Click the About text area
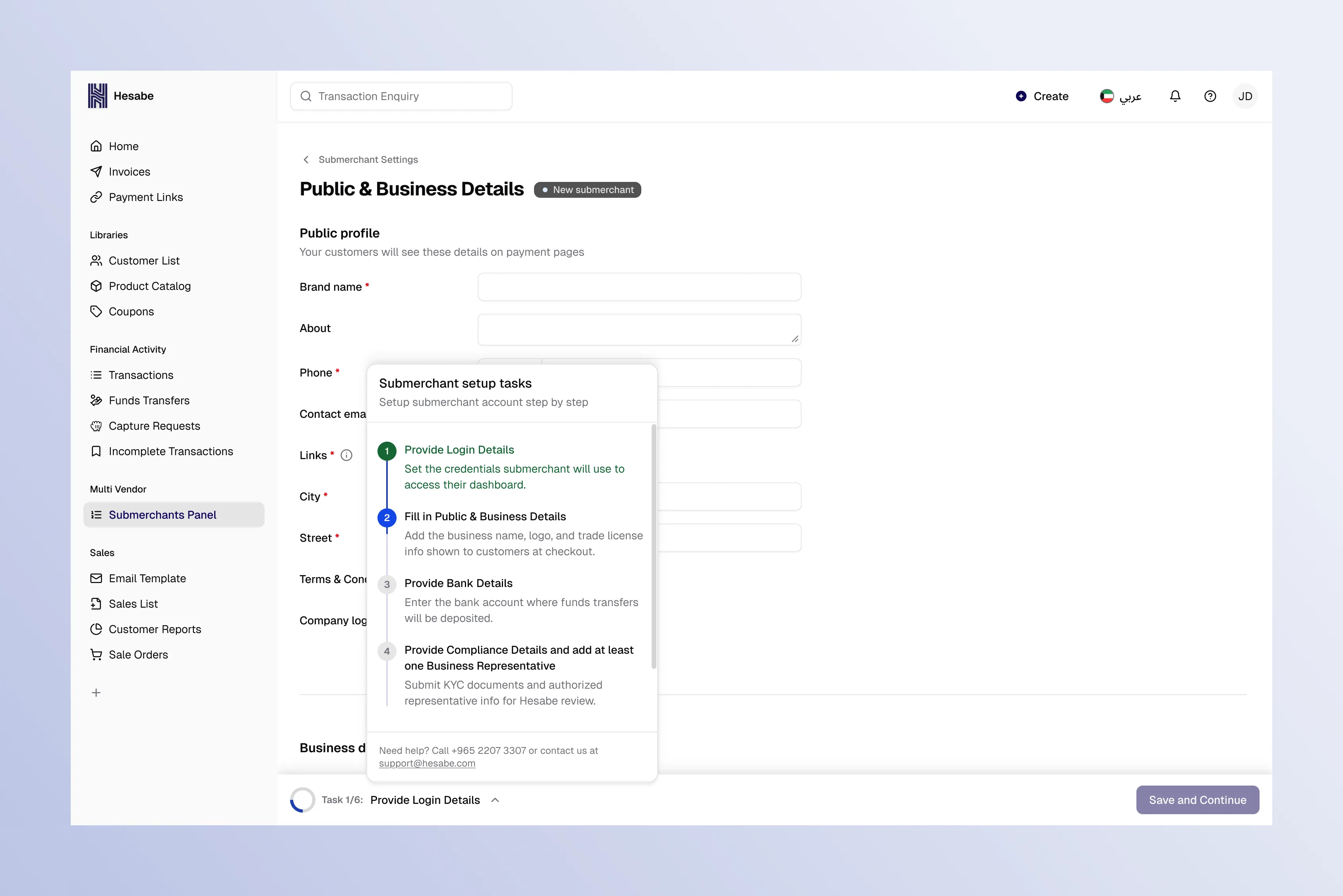 [x=640, y=330]
